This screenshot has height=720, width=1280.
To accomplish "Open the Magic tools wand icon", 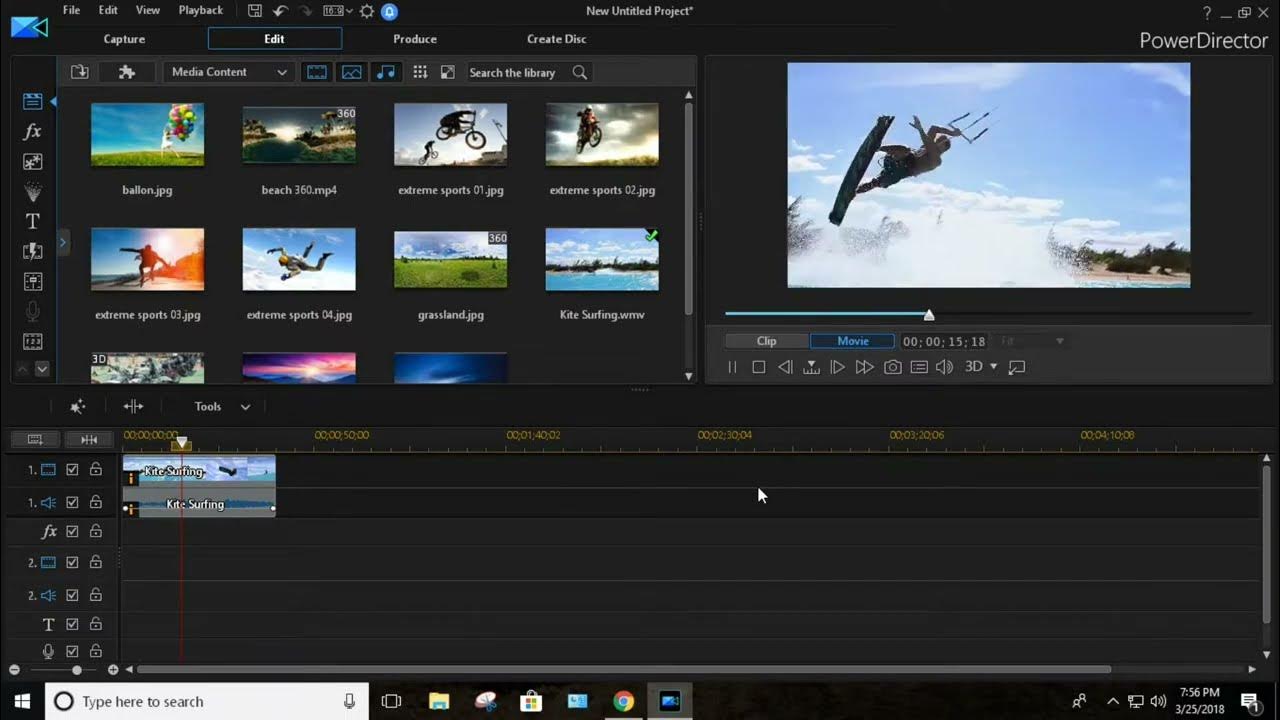I will pos(77,406).
